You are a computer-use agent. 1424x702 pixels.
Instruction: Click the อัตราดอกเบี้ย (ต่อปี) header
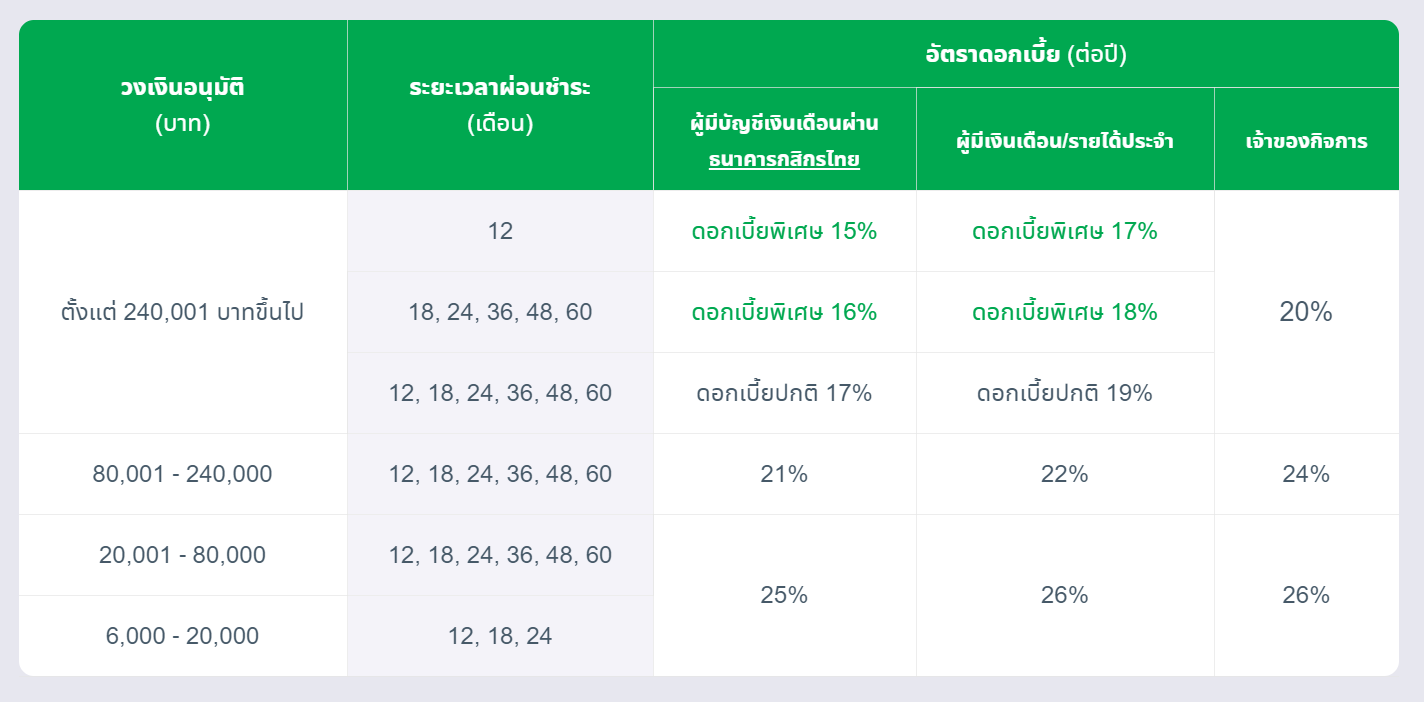(x=1026, y=54)
